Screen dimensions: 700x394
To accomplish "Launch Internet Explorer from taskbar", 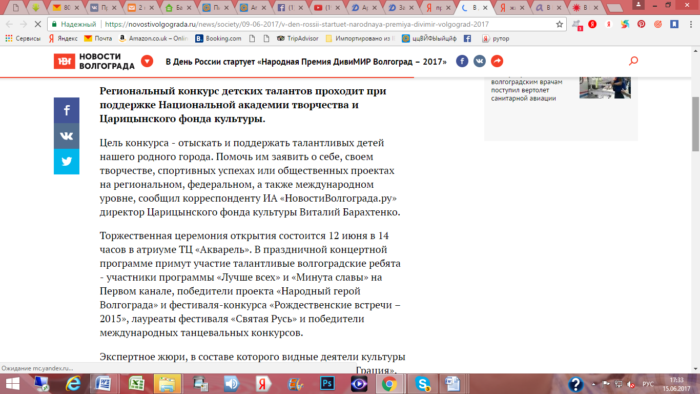I will coord(73,384).
